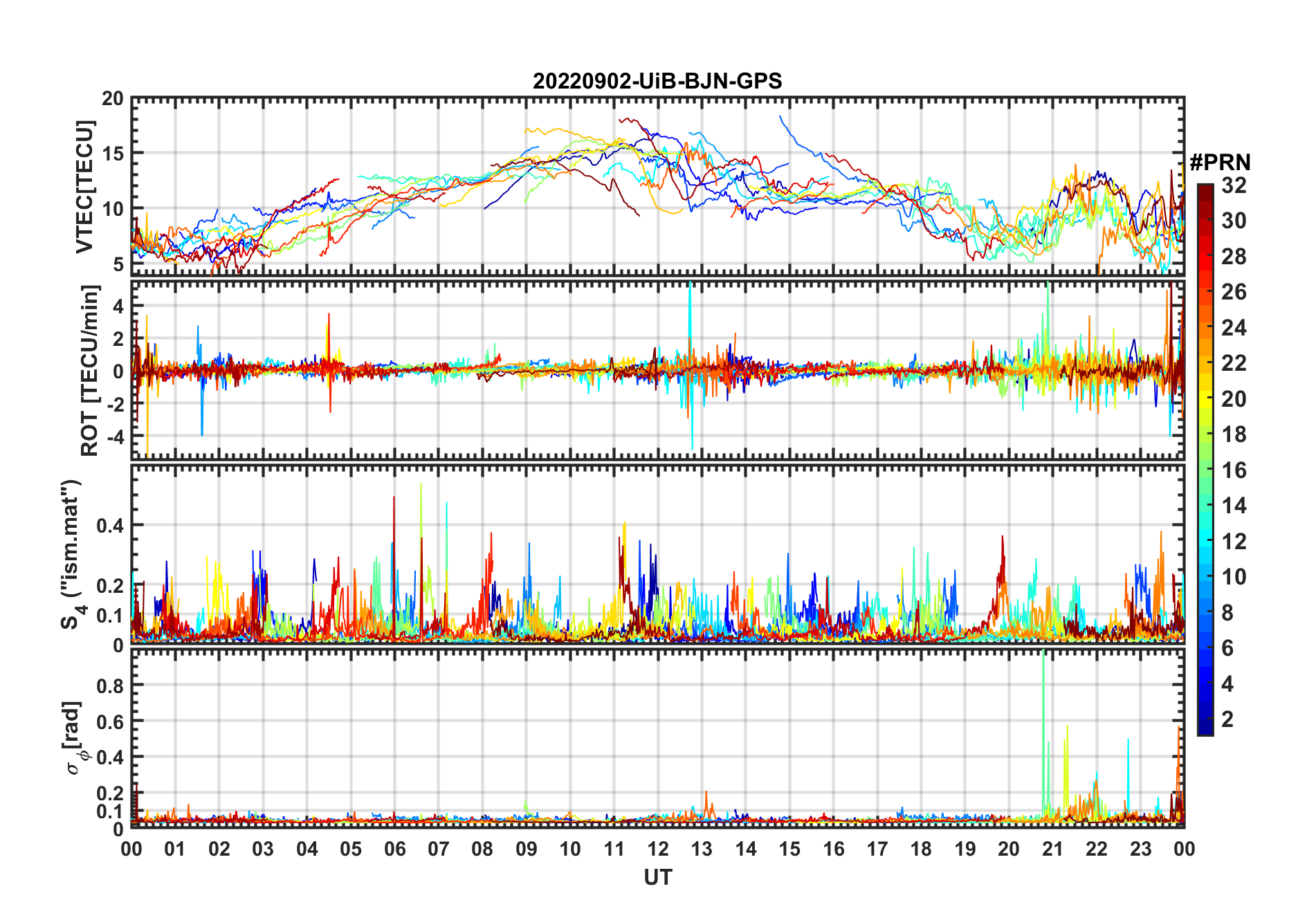Viewport: 1316px width, 920px height.
Task: Click the colorbar tick label 24
Action: (1234, 328)
